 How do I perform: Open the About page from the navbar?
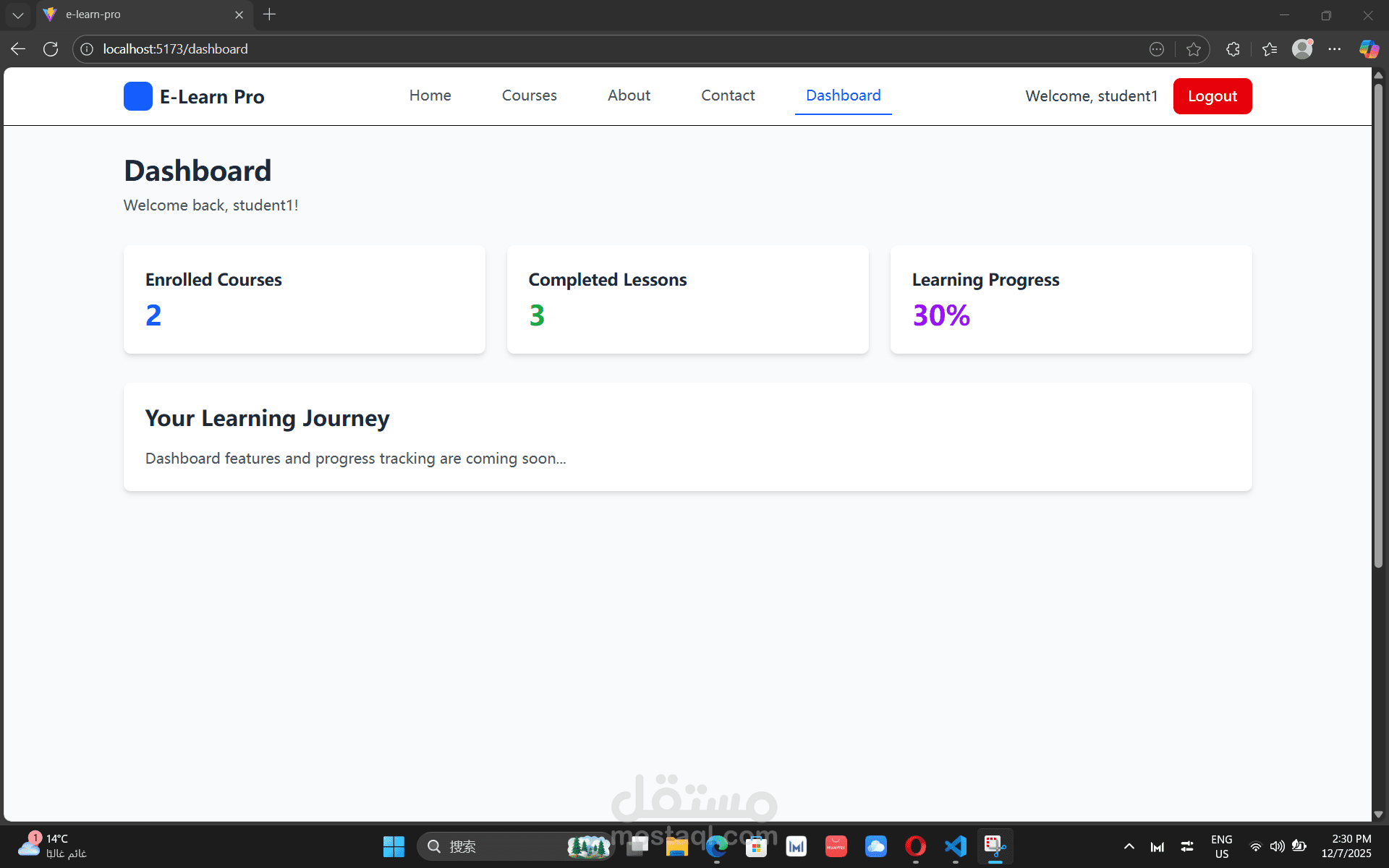tap(628, 95)
